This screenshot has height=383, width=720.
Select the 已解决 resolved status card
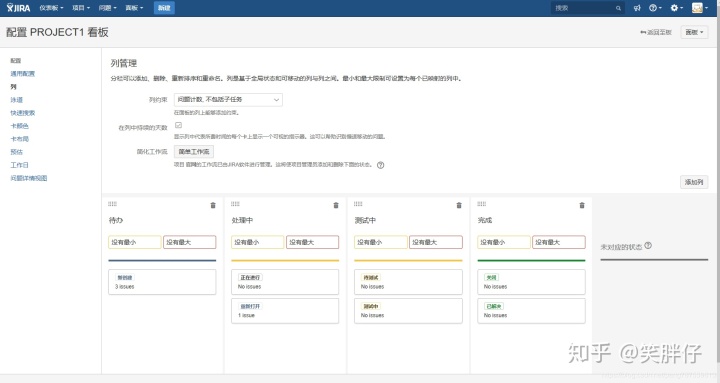click(x=531, y=311)
